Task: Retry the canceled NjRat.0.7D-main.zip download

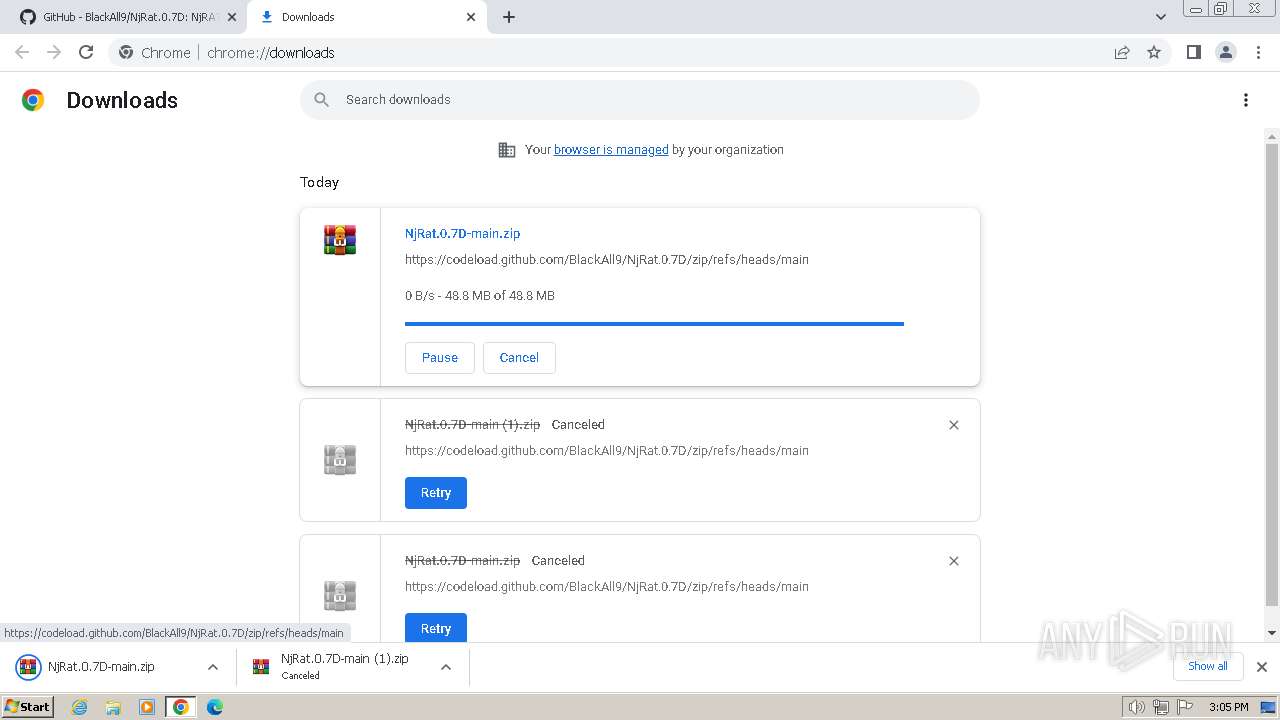Action: point(436,628)
